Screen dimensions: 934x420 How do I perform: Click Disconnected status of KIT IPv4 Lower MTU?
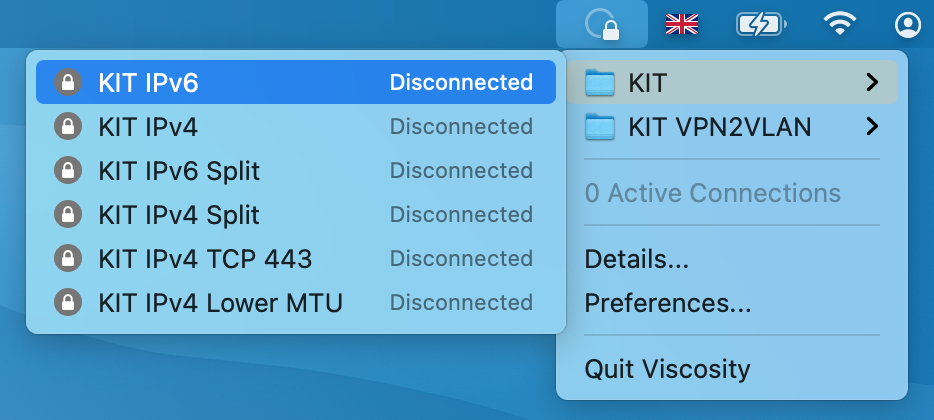click(461, 303)
